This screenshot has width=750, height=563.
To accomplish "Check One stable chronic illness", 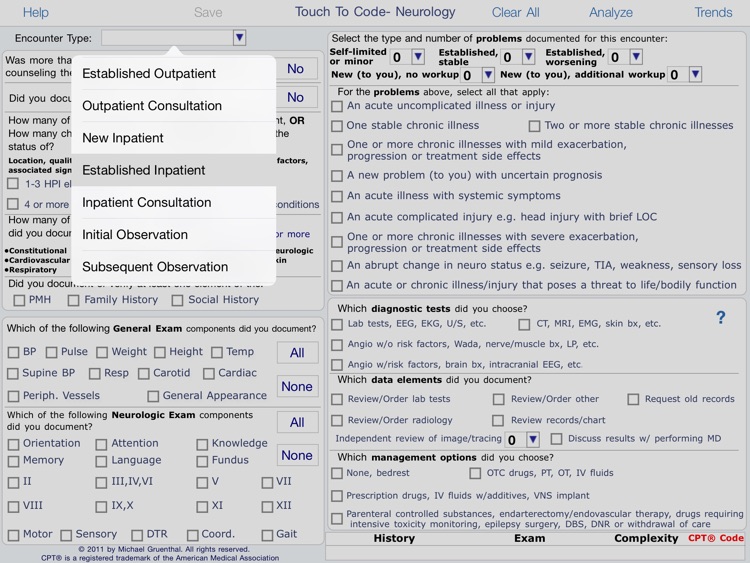I will click(337, 126).
